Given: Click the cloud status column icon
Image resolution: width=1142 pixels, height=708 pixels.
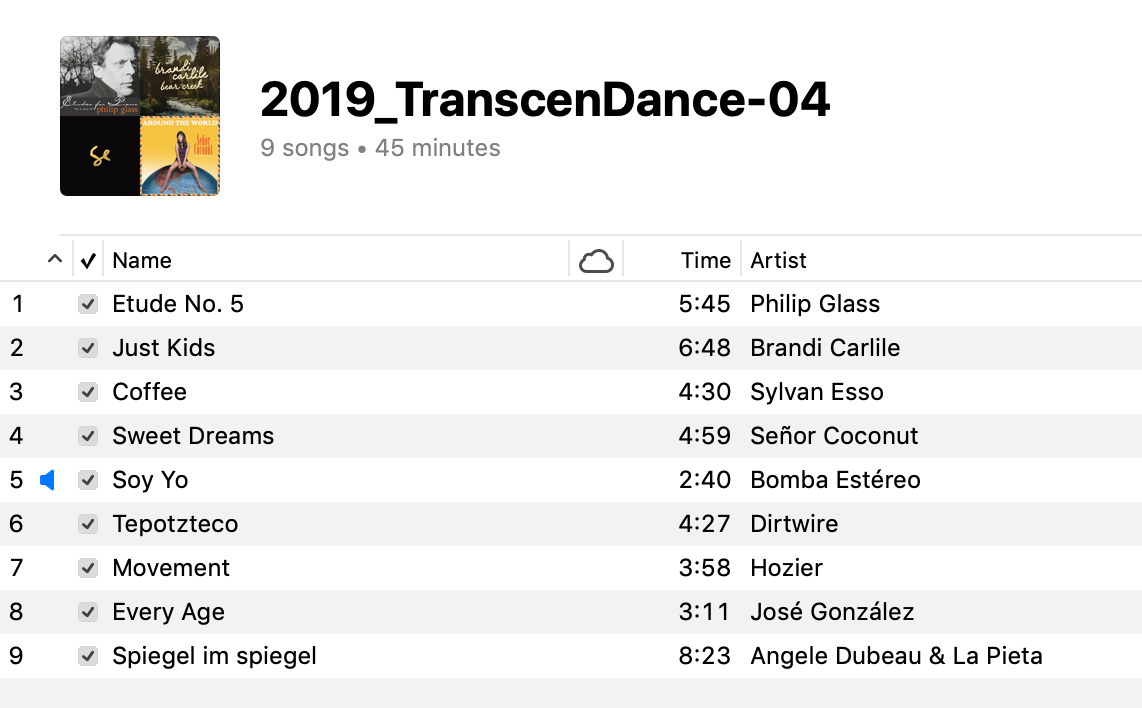Looking at the screenshot, I should (x=596, y=261).
